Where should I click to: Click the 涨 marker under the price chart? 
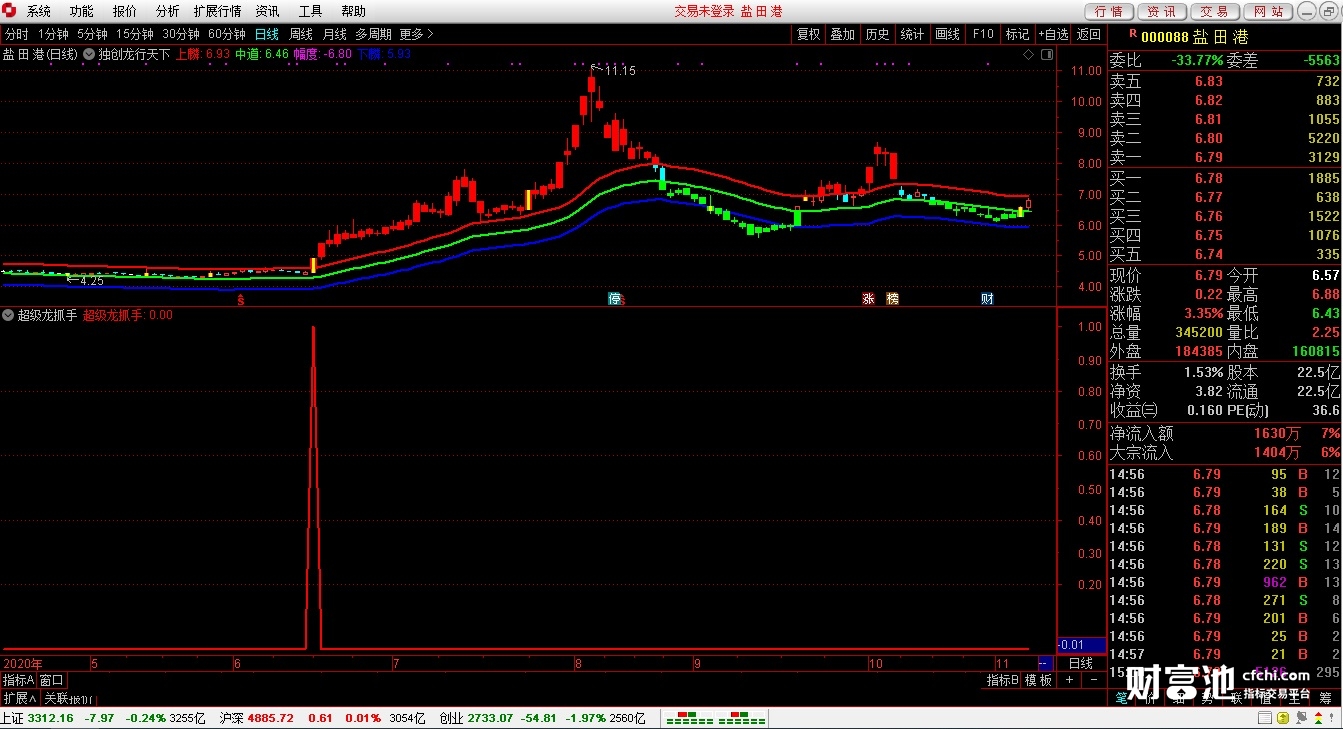[x=868, y=299]
